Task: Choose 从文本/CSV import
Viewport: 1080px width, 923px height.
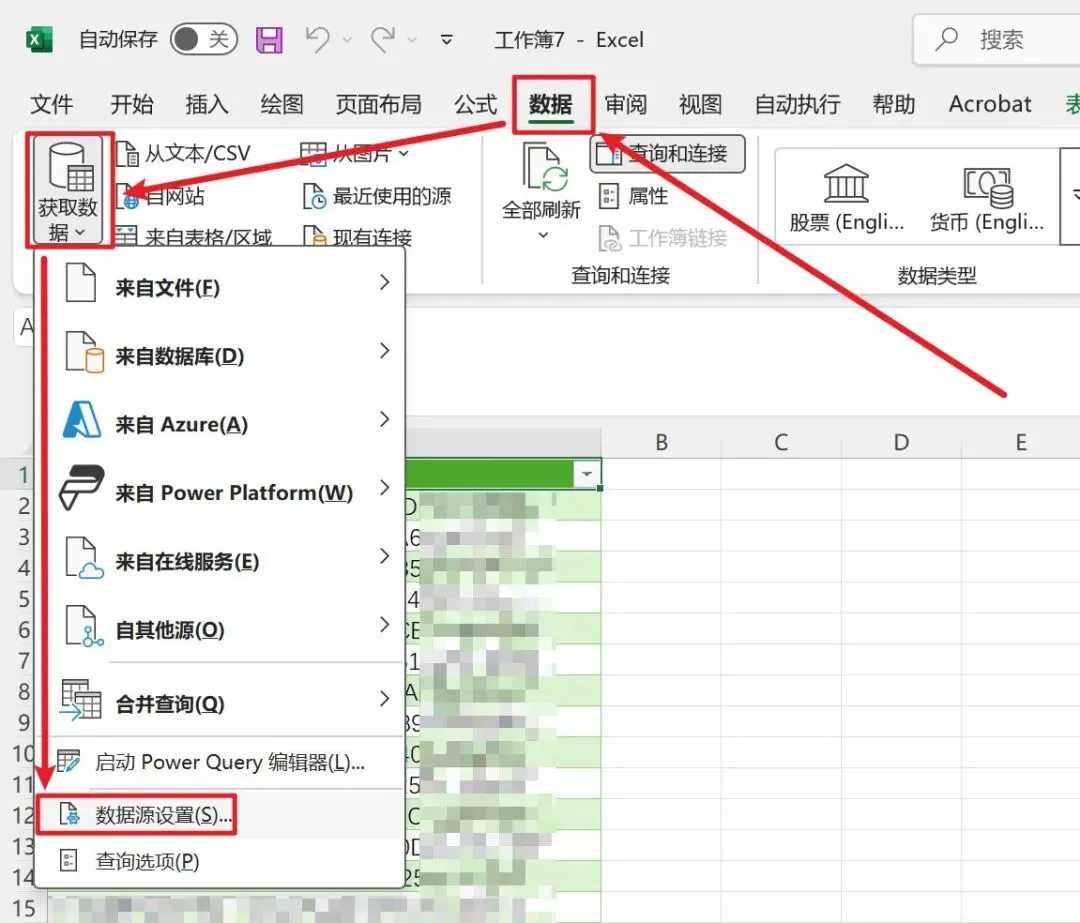Action: (183, 154)
